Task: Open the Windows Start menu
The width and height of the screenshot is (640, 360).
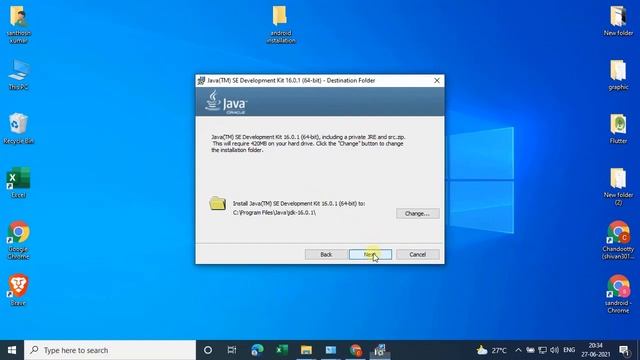Action: click(12, 350)
